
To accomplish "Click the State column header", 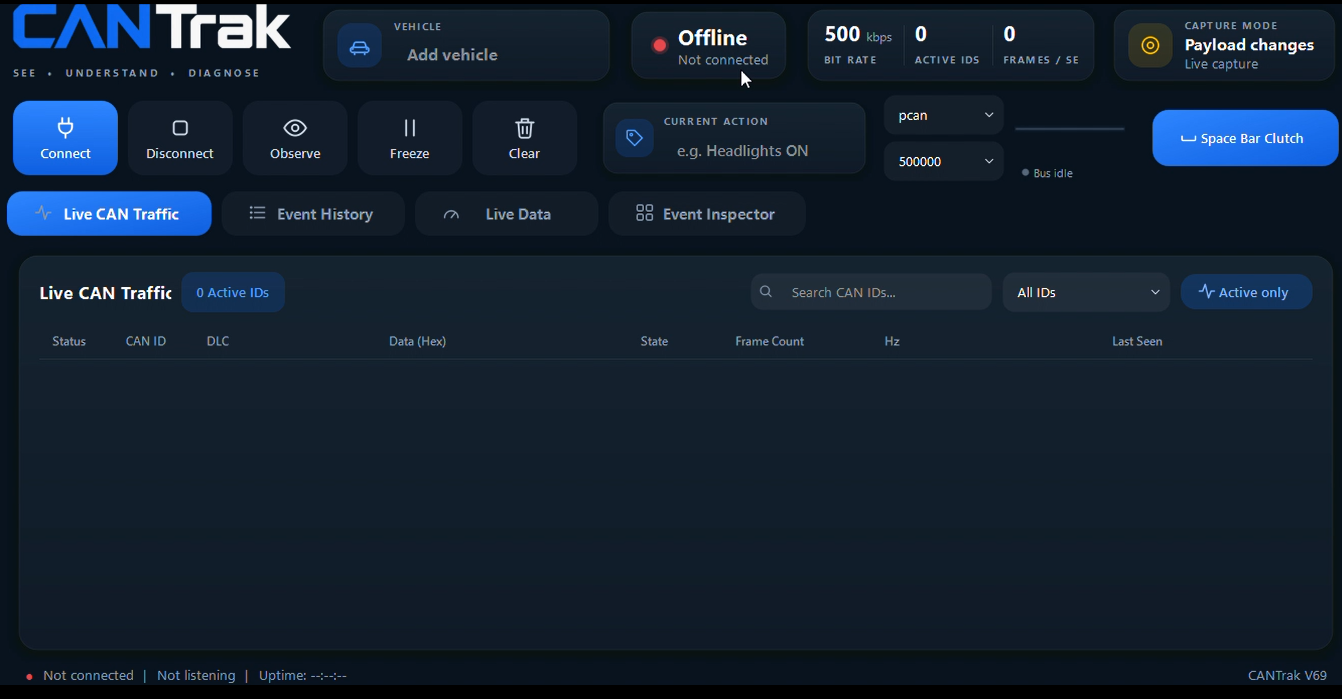I will [654, 341].
